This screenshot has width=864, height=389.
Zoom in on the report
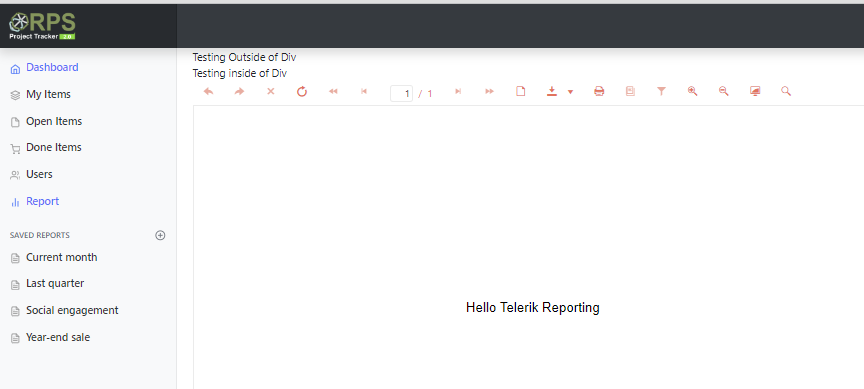pos(693,91)
